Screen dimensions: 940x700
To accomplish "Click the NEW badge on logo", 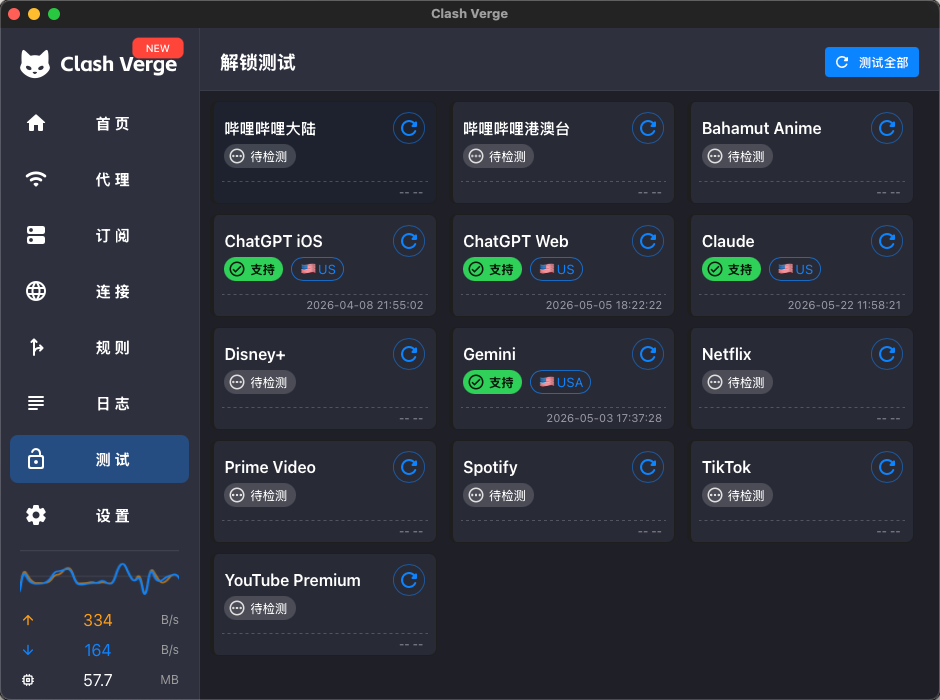I will 158,48.
